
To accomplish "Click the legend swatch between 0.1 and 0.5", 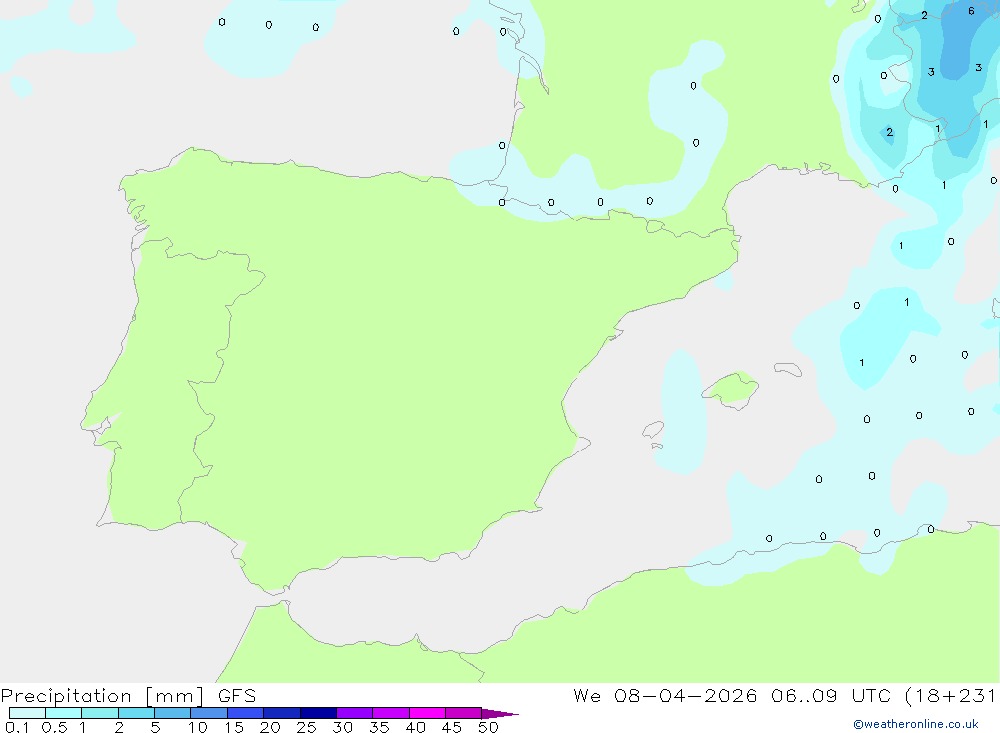I will (27, 713).
